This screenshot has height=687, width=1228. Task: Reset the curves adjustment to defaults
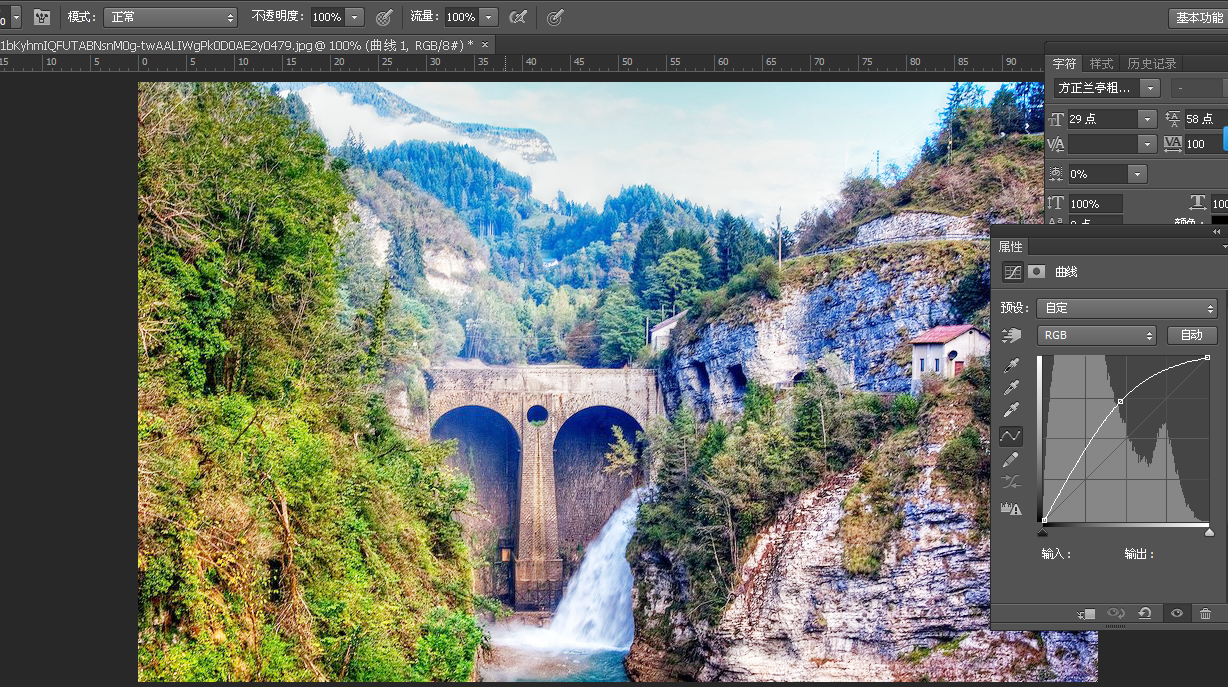[1146, 613]
